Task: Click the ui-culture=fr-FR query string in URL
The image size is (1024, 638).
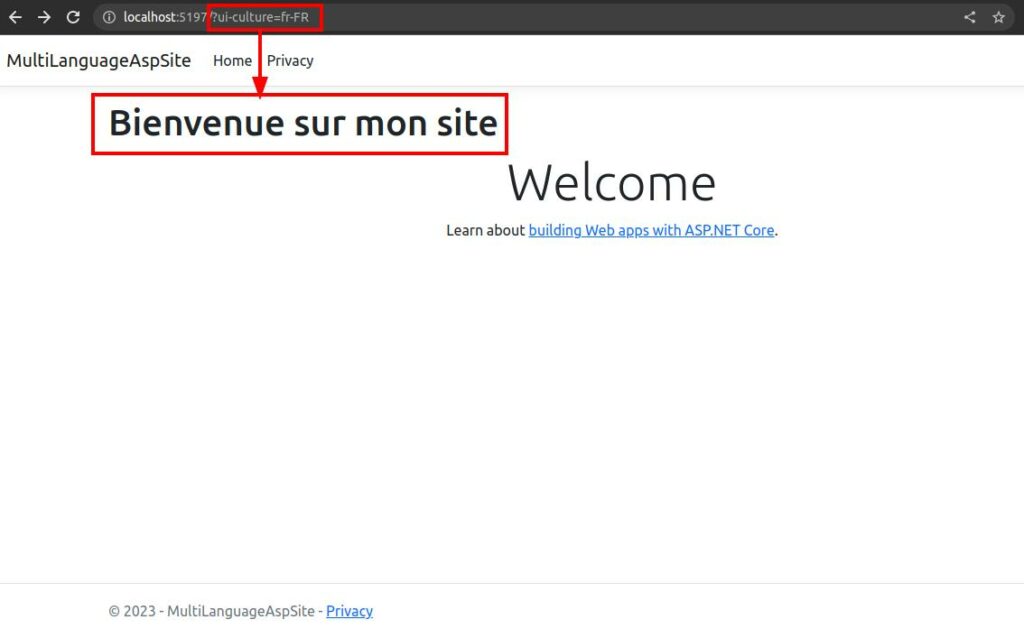Action: pyautogui.click(x=262, y=17)
